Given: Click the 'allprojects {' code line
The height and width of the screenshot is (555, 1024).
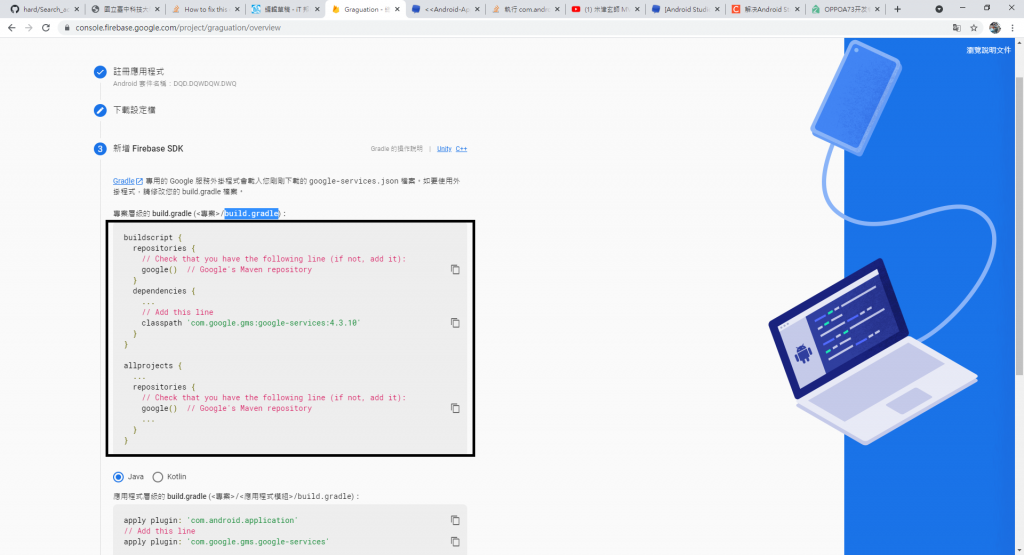Looking at the screenshot, I should (152, 366).
